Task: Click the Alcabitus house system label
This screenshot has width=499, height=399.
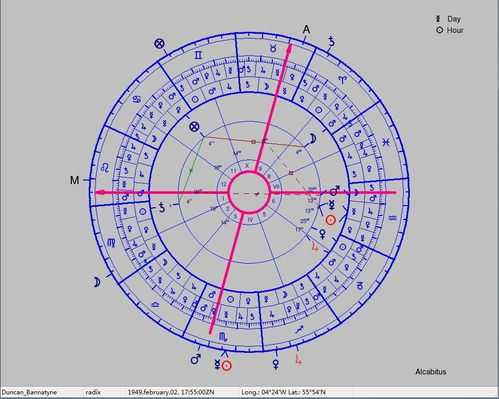Action: point(430,372)
